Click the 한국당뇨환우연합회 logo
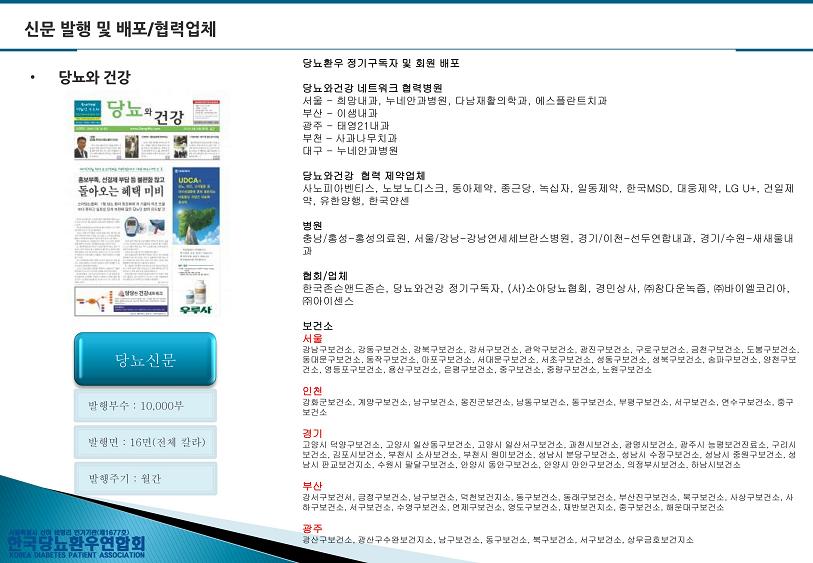Viewport: 813px width, 563px height. pyautogui.click(x=77, y=544)
